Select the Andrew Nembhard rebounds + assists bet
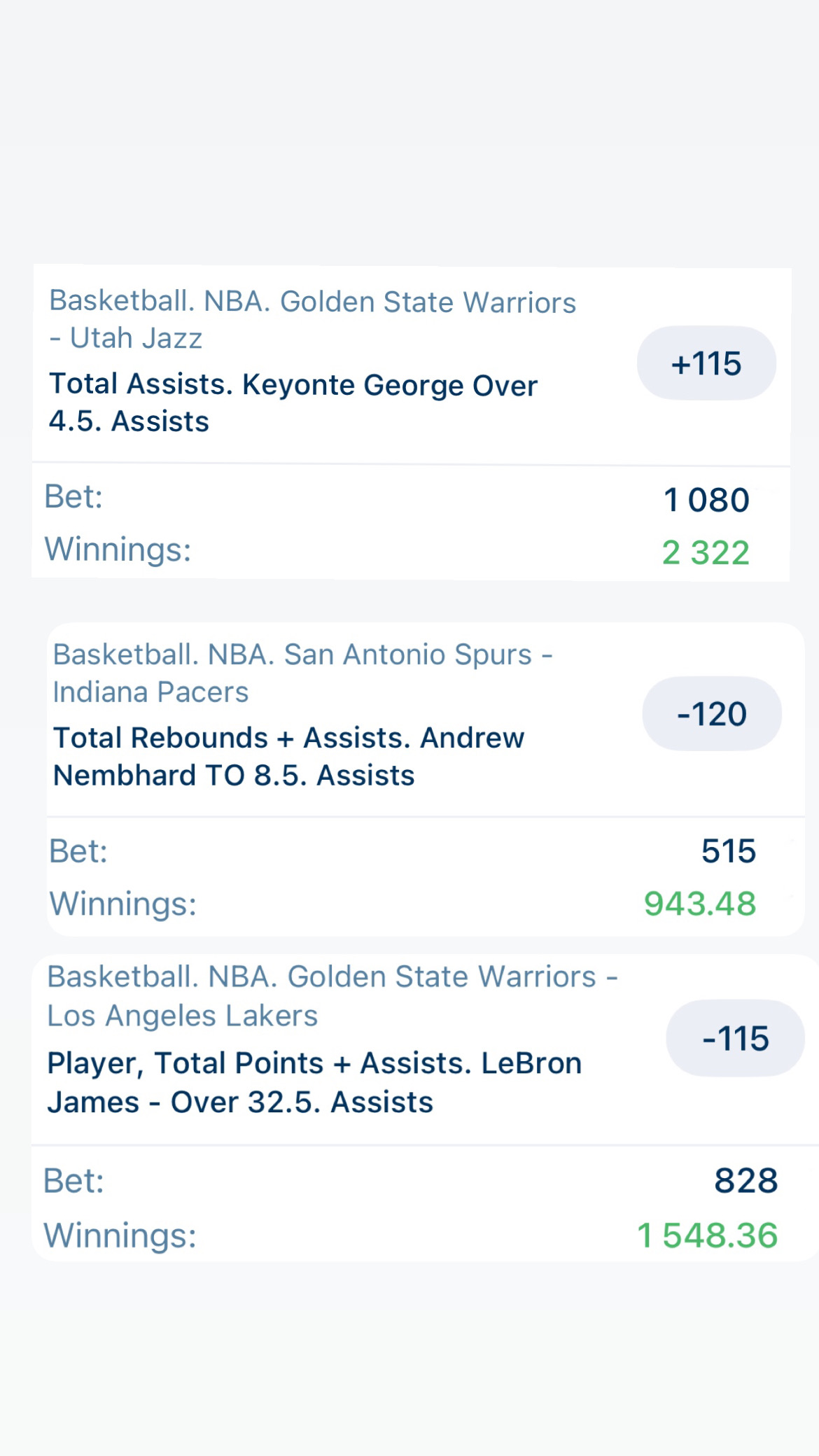The height and width of the screenshot is (1456, 819). coord(288,756)
